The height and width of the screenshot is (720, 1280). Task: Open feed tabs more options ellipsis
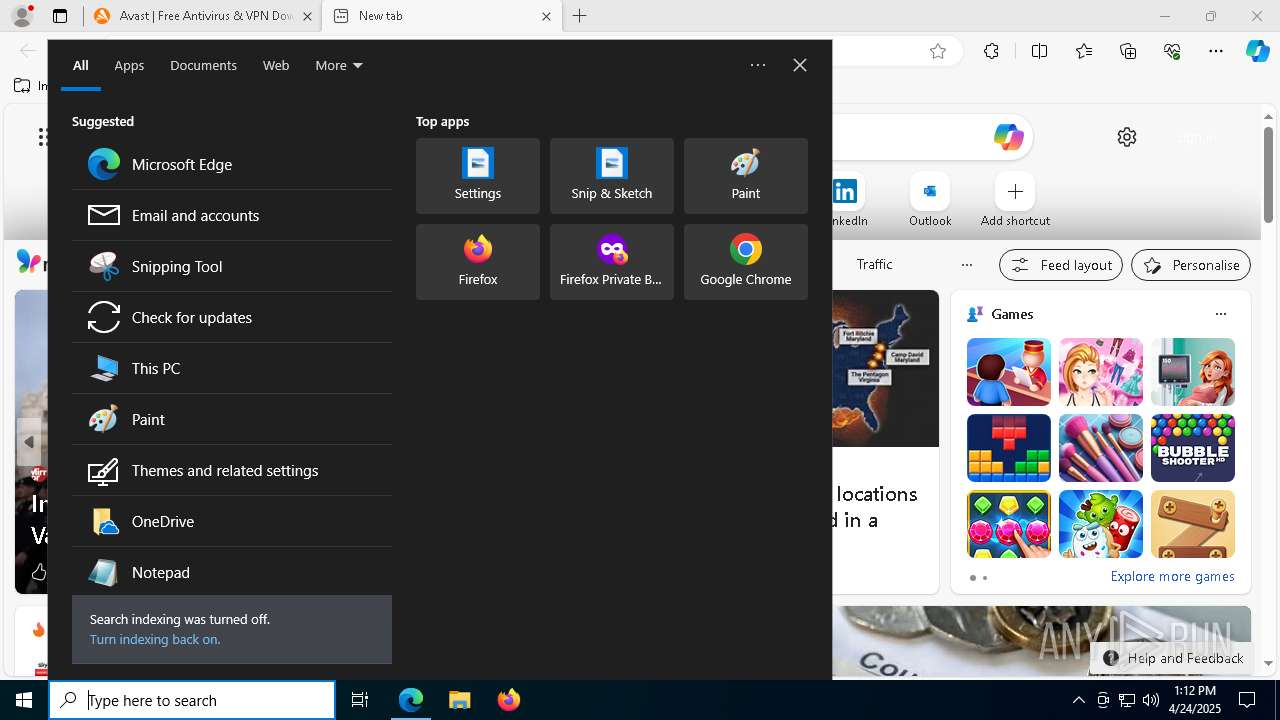(966, 265)
